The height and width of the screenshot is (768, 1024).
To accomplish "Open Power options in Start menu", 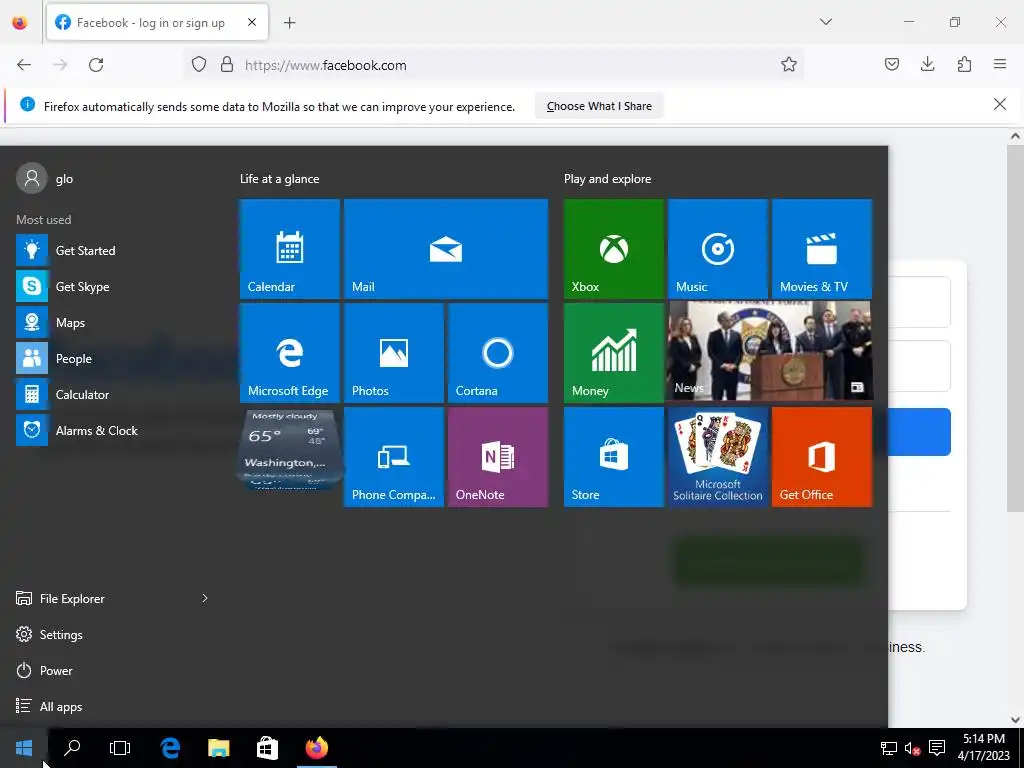I will pos(44,671).
